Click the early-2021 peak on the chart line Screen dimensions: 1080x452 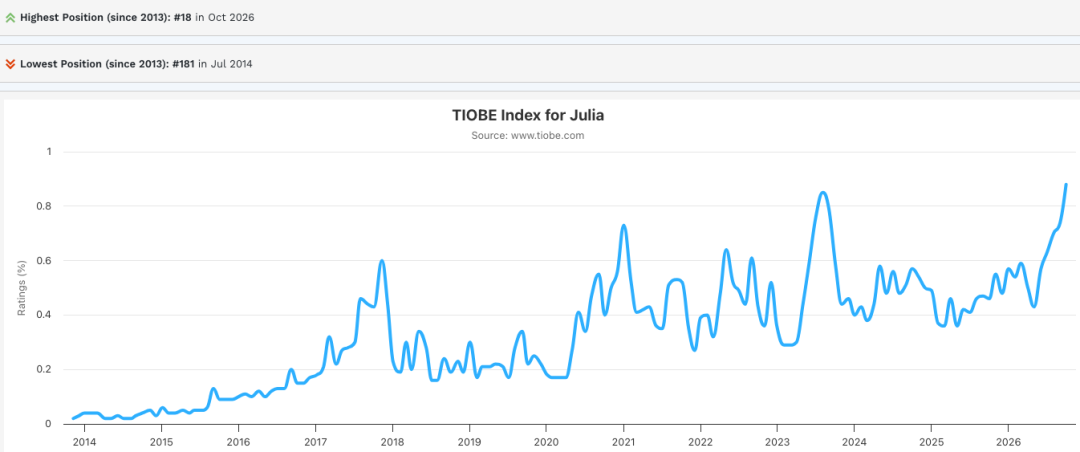(x=623, y=225)
